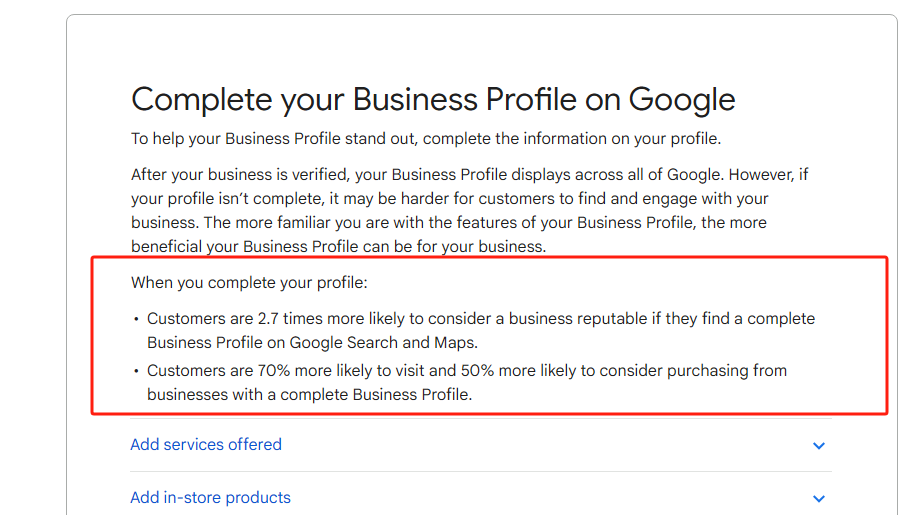Viewport: 908px width, 515px height.
Task: Open the Add in-store products section
Action: coord(210,498)
